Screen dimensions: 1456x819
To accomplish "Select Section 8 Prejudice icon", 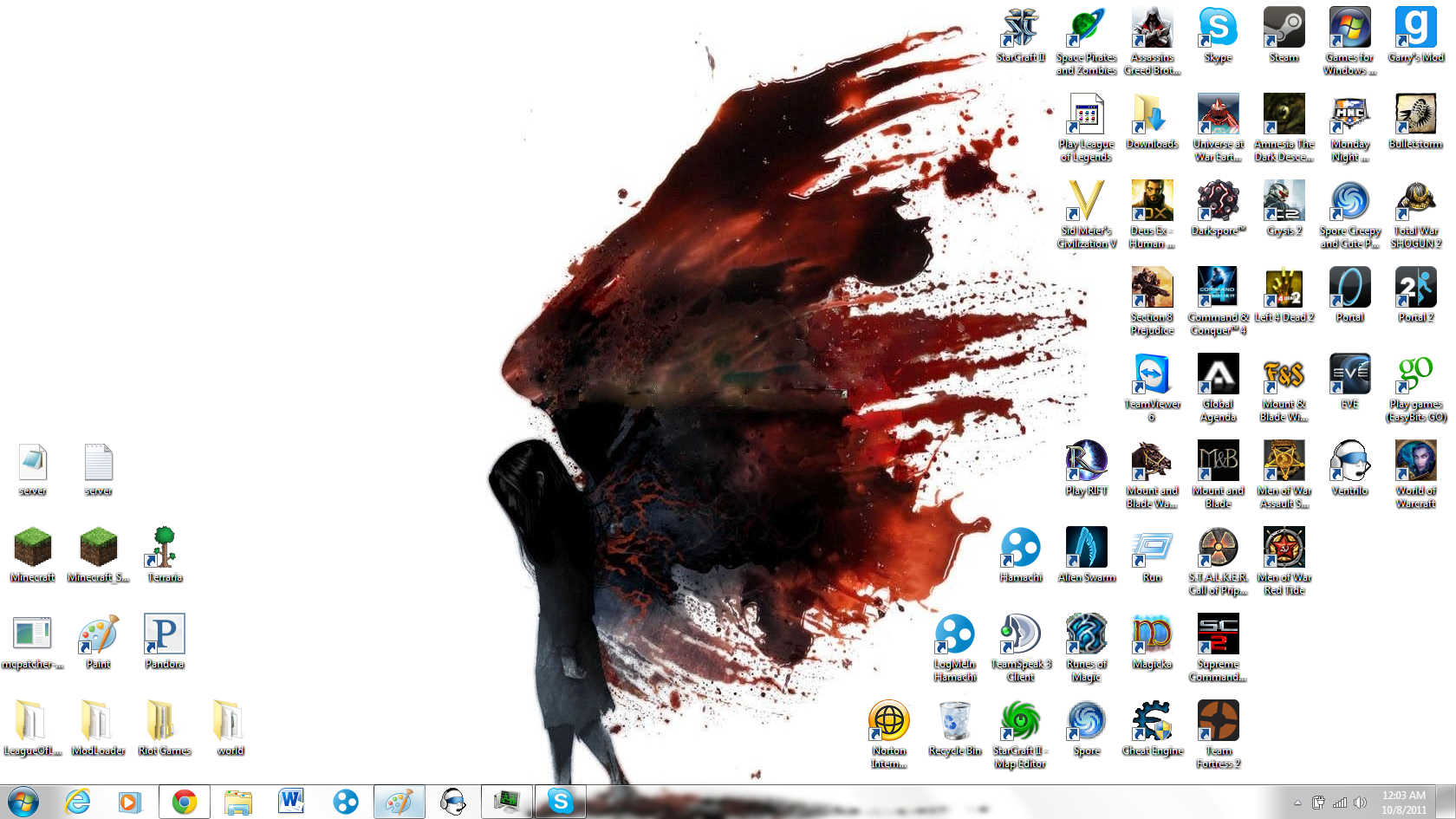I will pyautogui.click(x=1152, y=302).
